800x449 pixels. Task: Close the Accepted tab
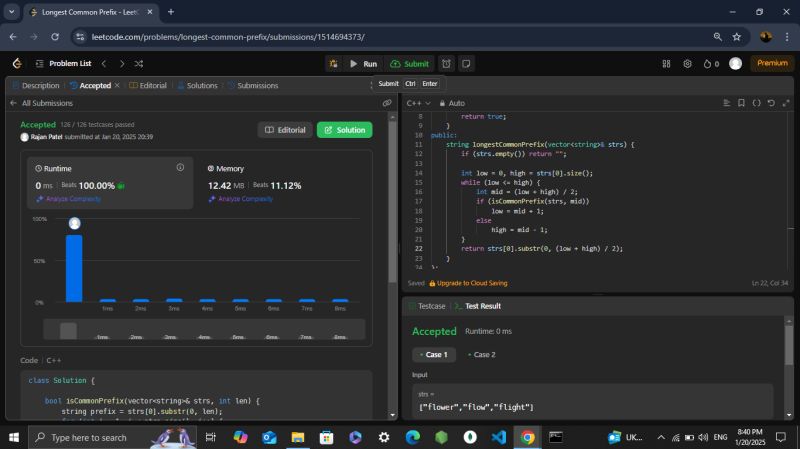117,85
